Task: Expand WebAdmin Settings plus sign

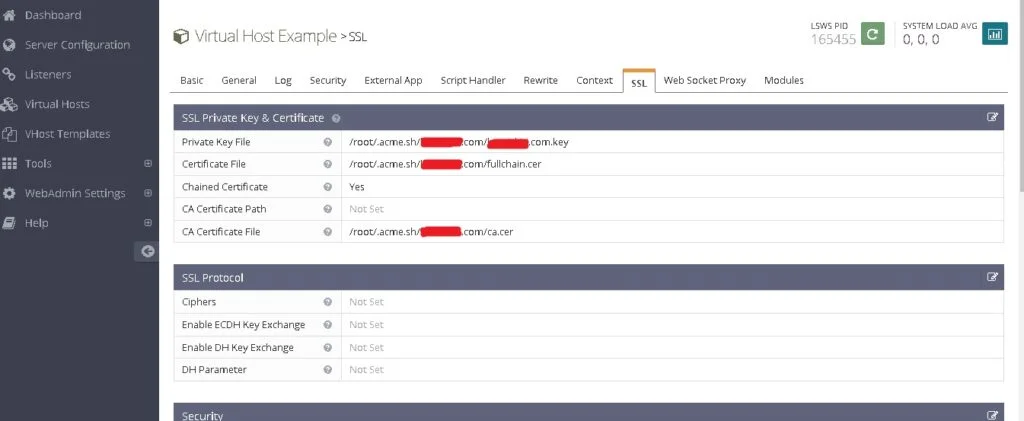Action: coord(148,193)
